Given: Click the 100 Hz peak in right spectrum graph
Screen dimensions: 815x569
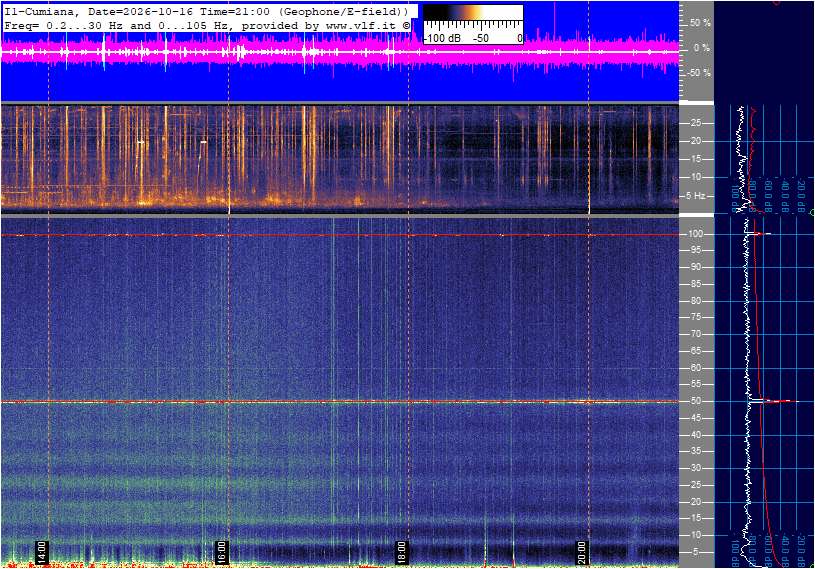Looking at the screenshot, I should tap(758, 234).
